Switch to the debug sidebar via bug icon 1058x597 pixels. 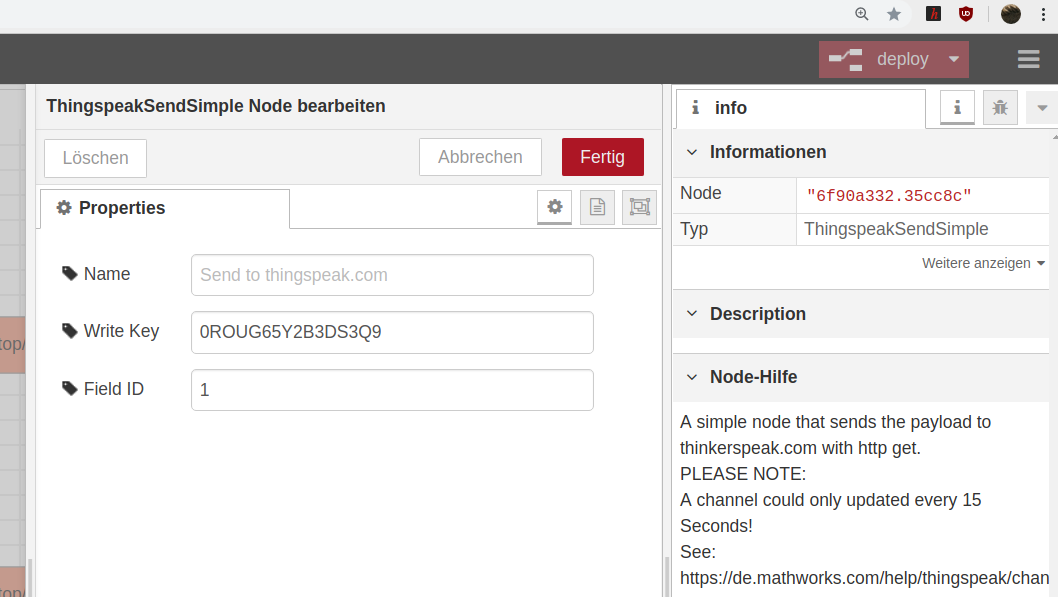pos(1000,107)
